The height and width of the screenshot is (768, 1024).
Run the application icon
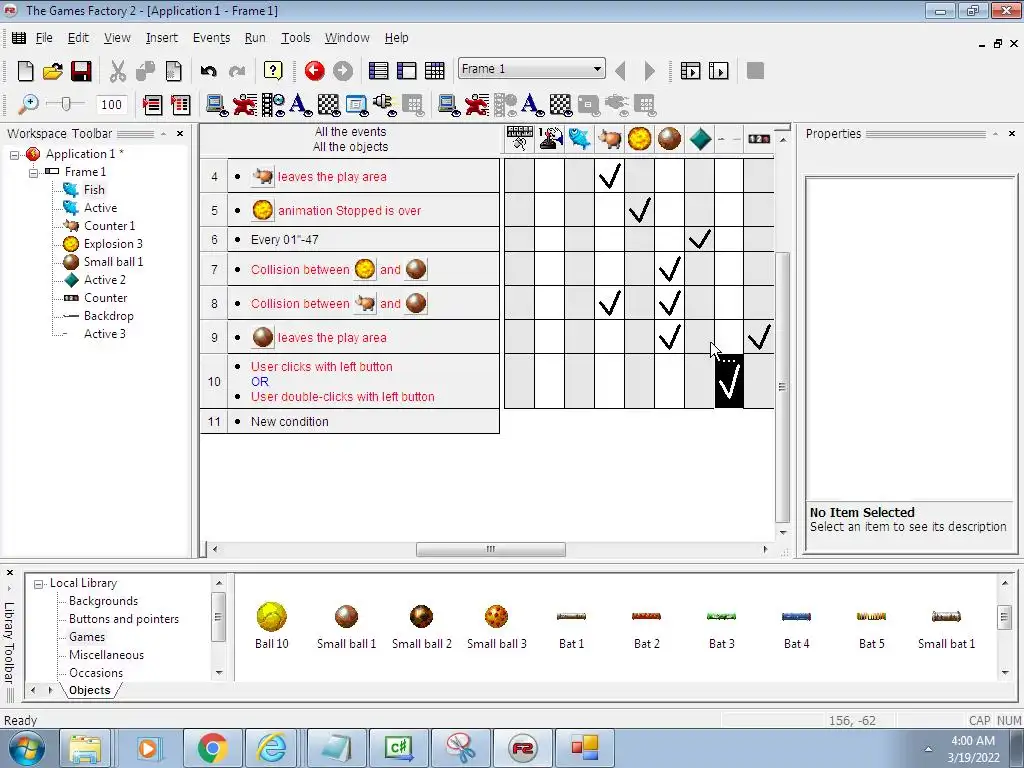[x=690, y=71]
